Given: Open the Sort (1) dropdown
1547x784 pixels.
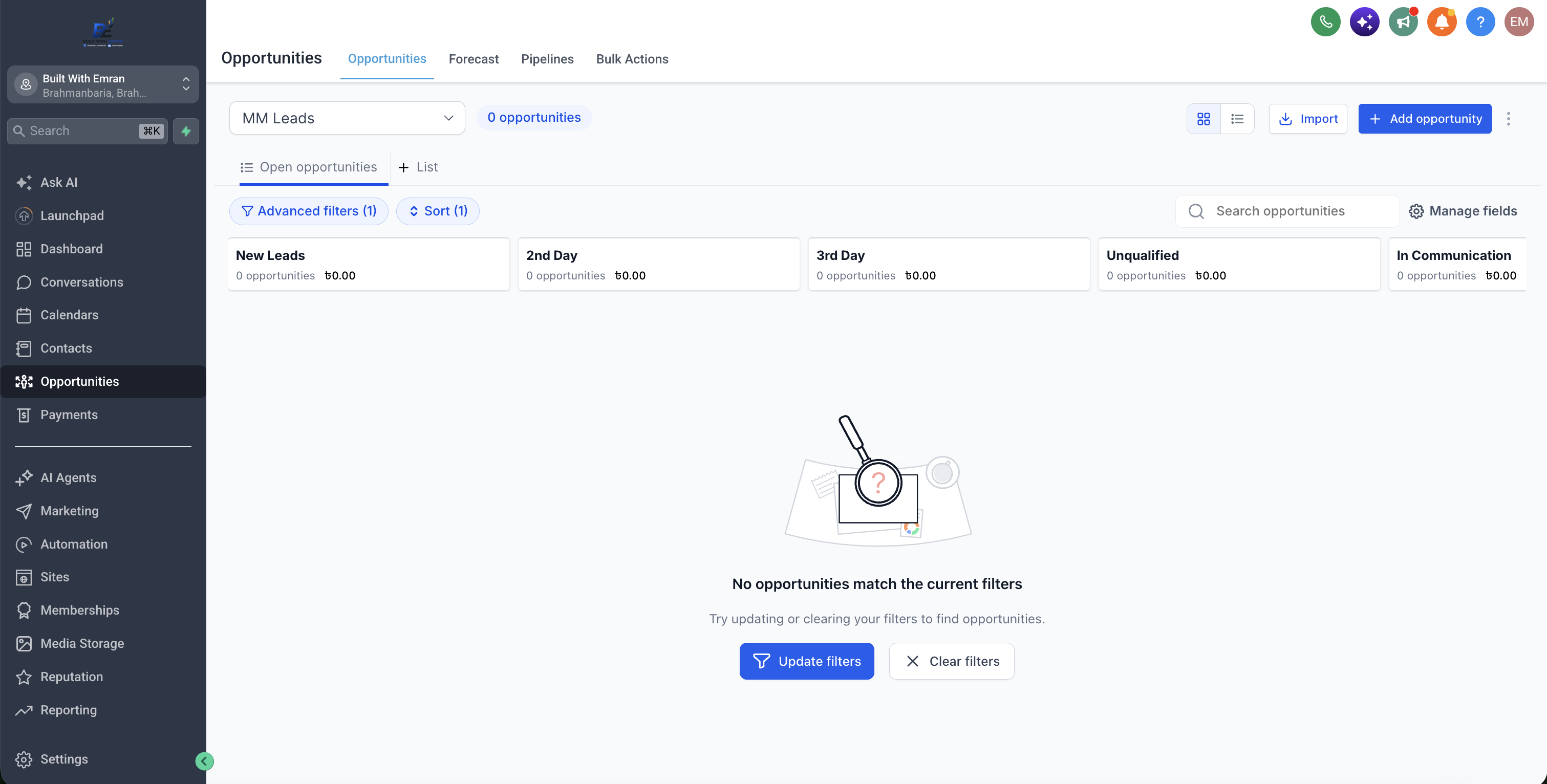Looking at the screenshot, I should click(x=438, y=211).
